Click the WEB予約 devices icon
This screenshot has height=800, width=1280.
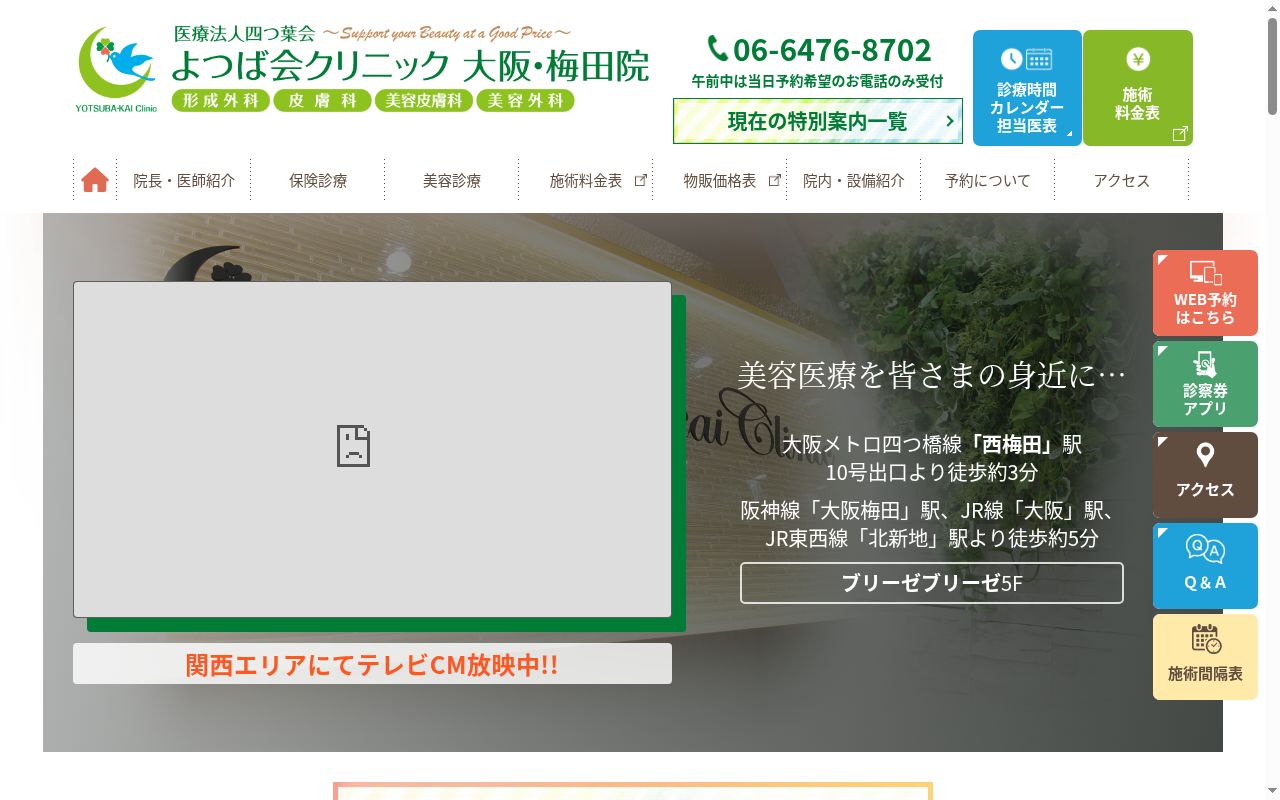point(1205,272)
